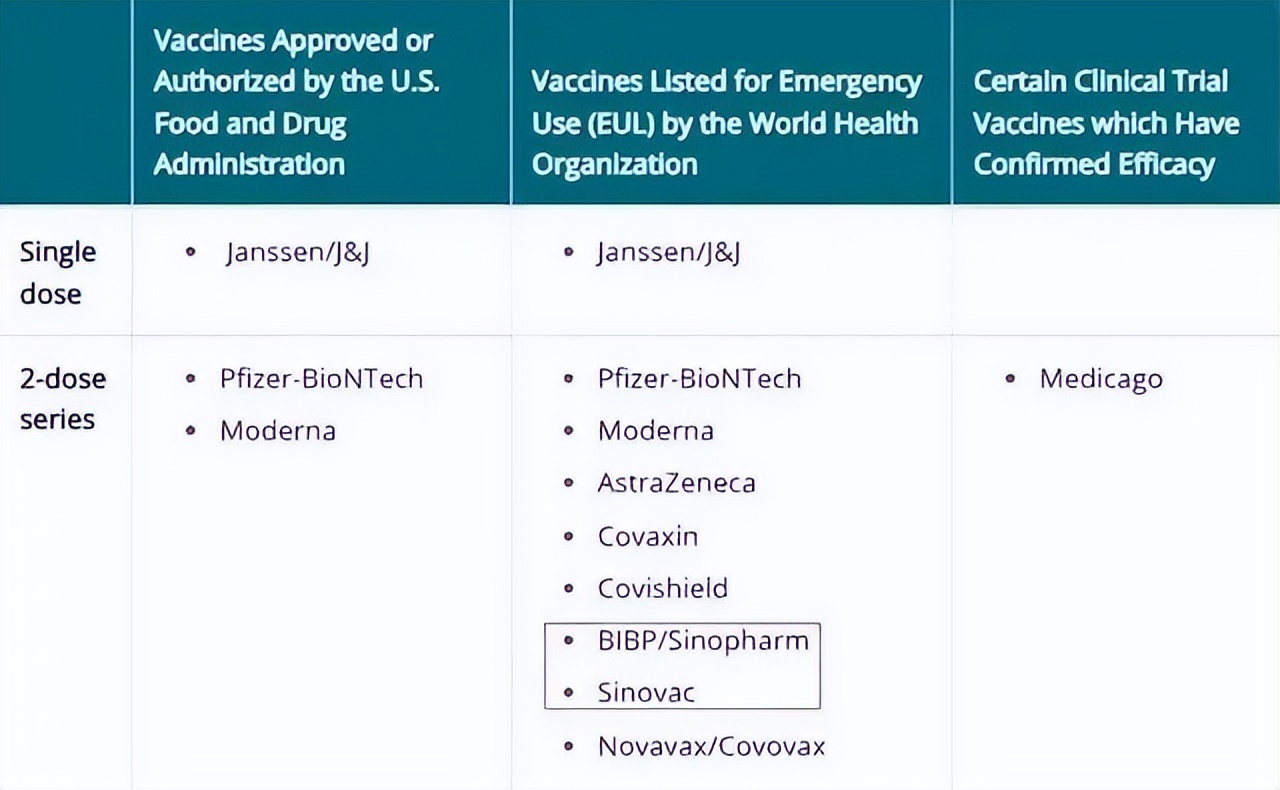Viewport: 1280px width, 790px height.
Task: Select the Single dose row label
Action: coord(58,272)
